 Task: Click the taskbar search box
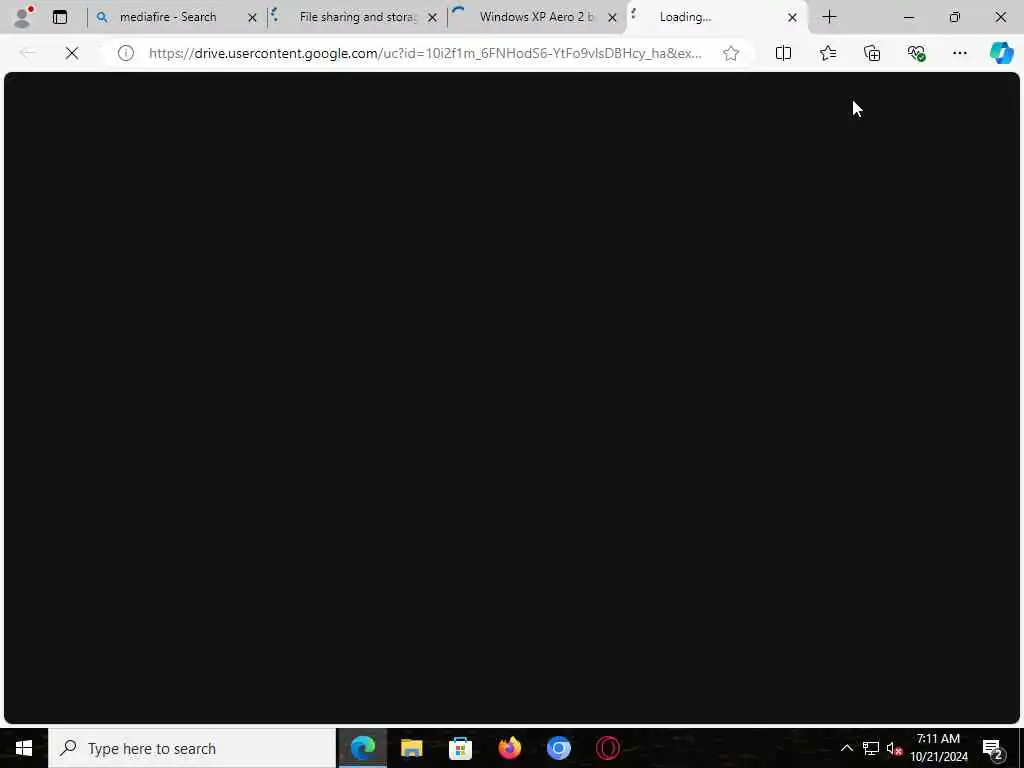click(192, 748)
